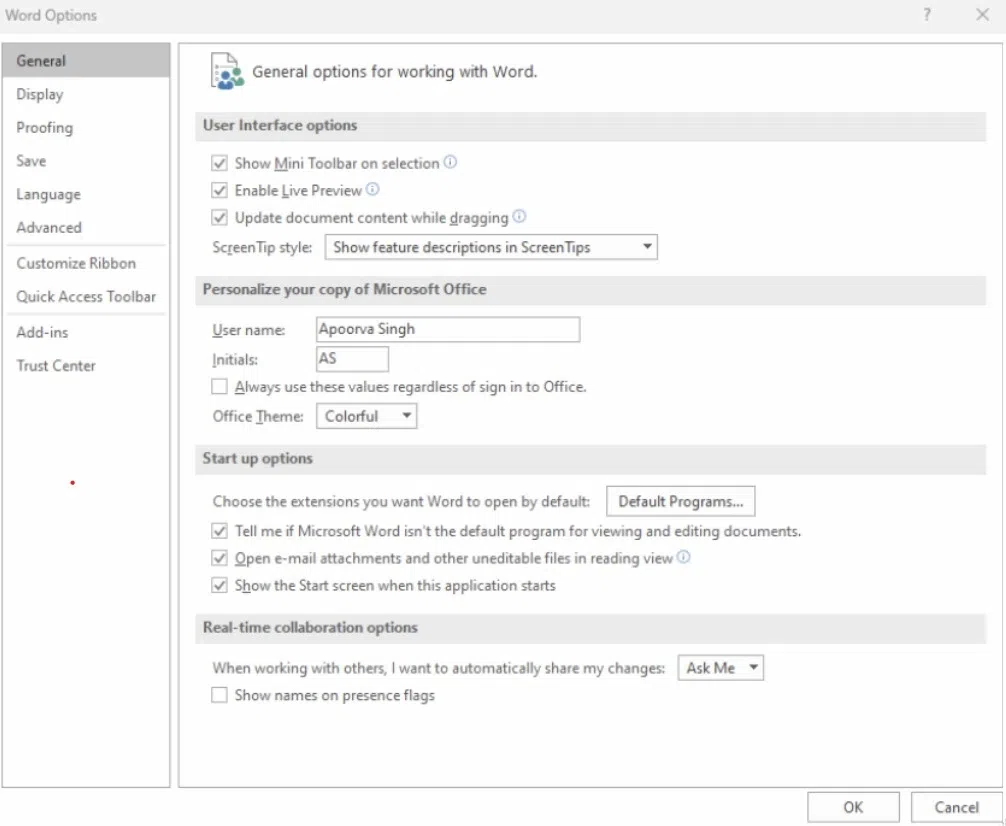Click the Help question mark in title bar
The image size is (1006, 826).
[x=927, y=14]
